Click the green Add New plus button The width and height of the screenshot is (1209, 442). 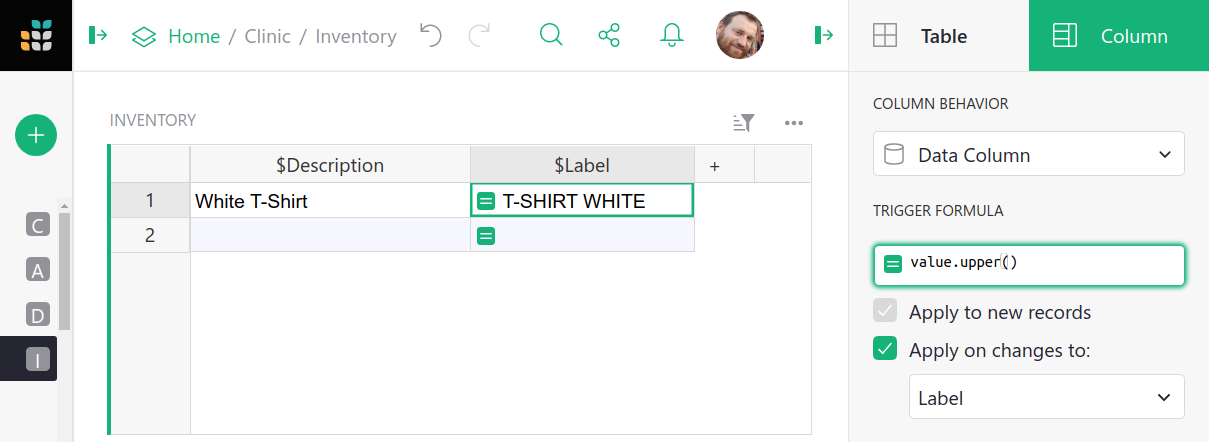point(36,135)
